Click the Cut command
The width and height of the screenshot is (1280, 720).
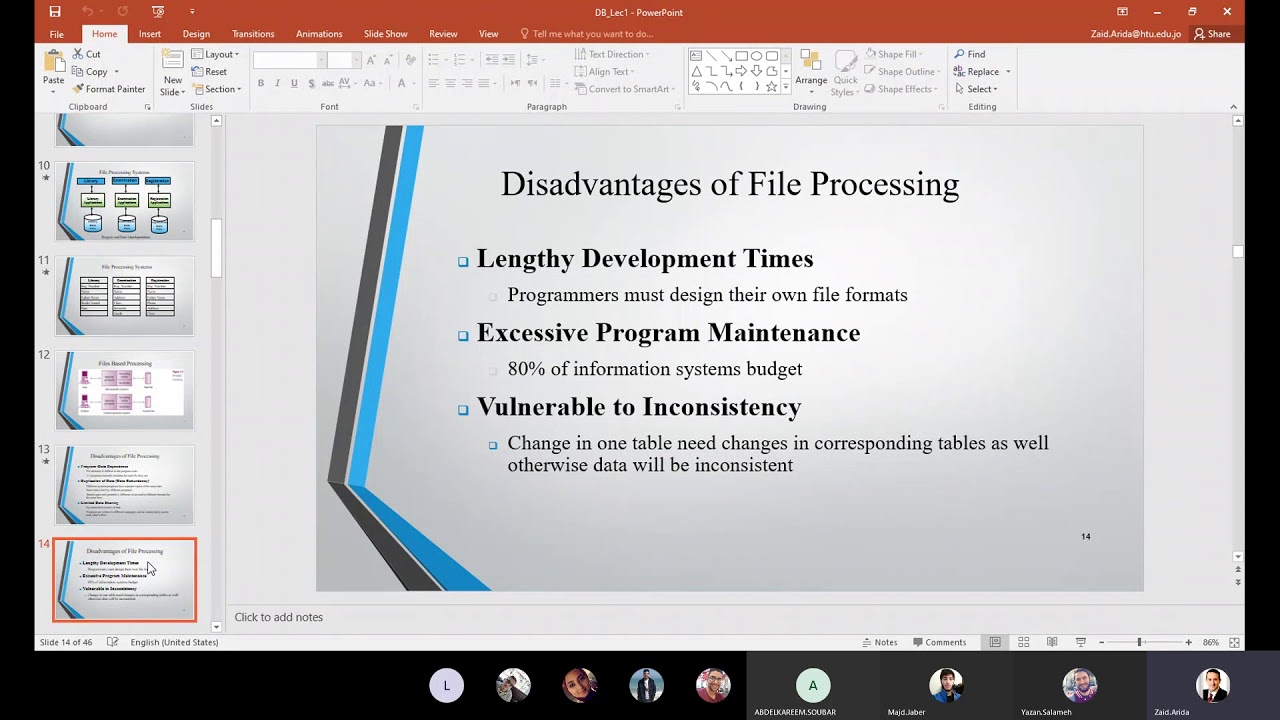tap(87, 54)
